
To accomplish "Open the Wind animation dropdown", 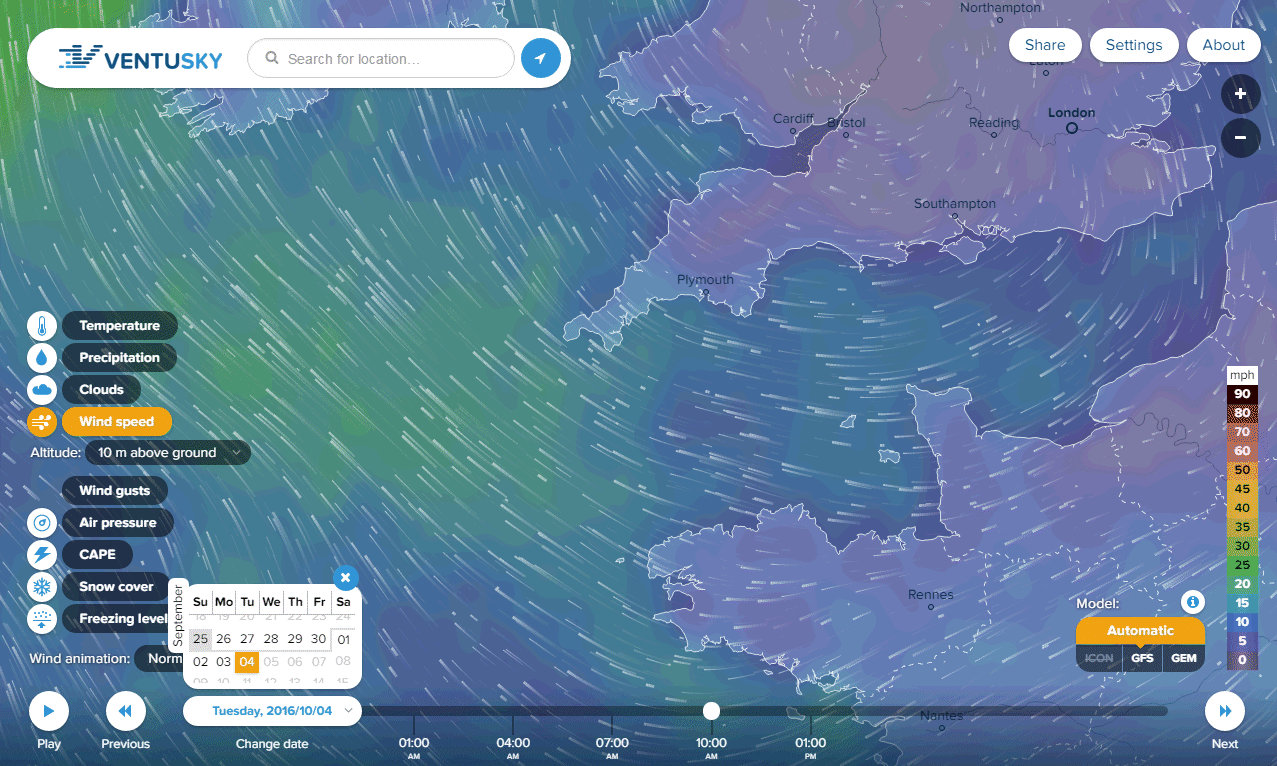I will pos(160,659).
